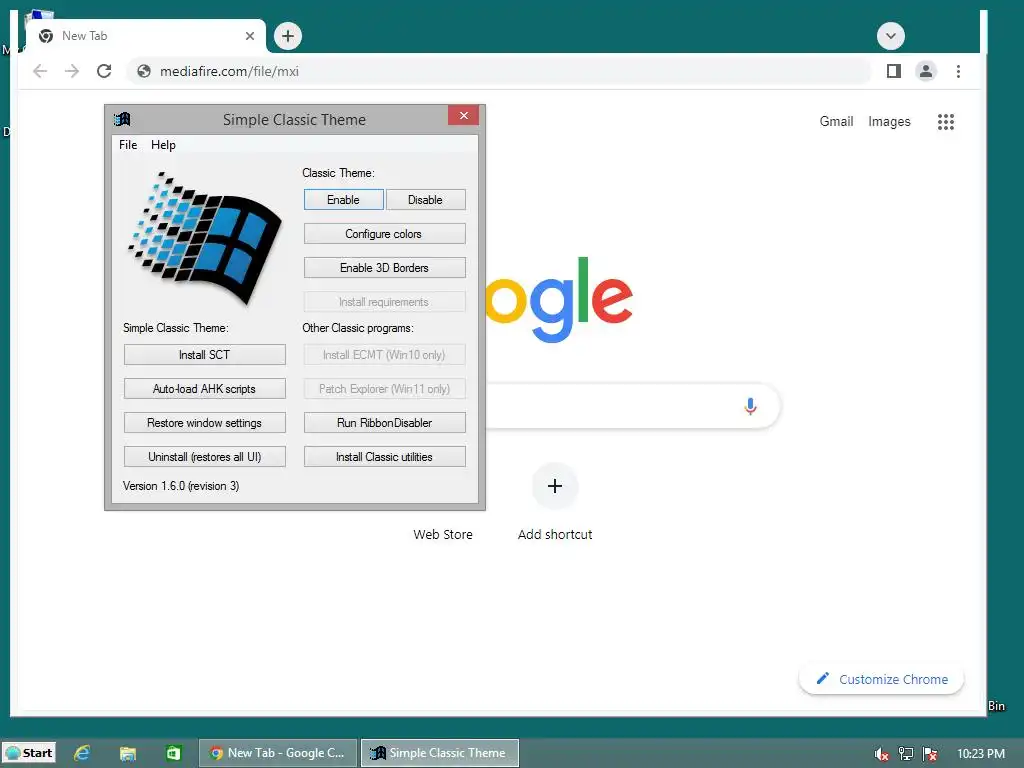Viewport: 1024px width, 768px height.
Task: Click the Google search box
Action: coord(632,406)
